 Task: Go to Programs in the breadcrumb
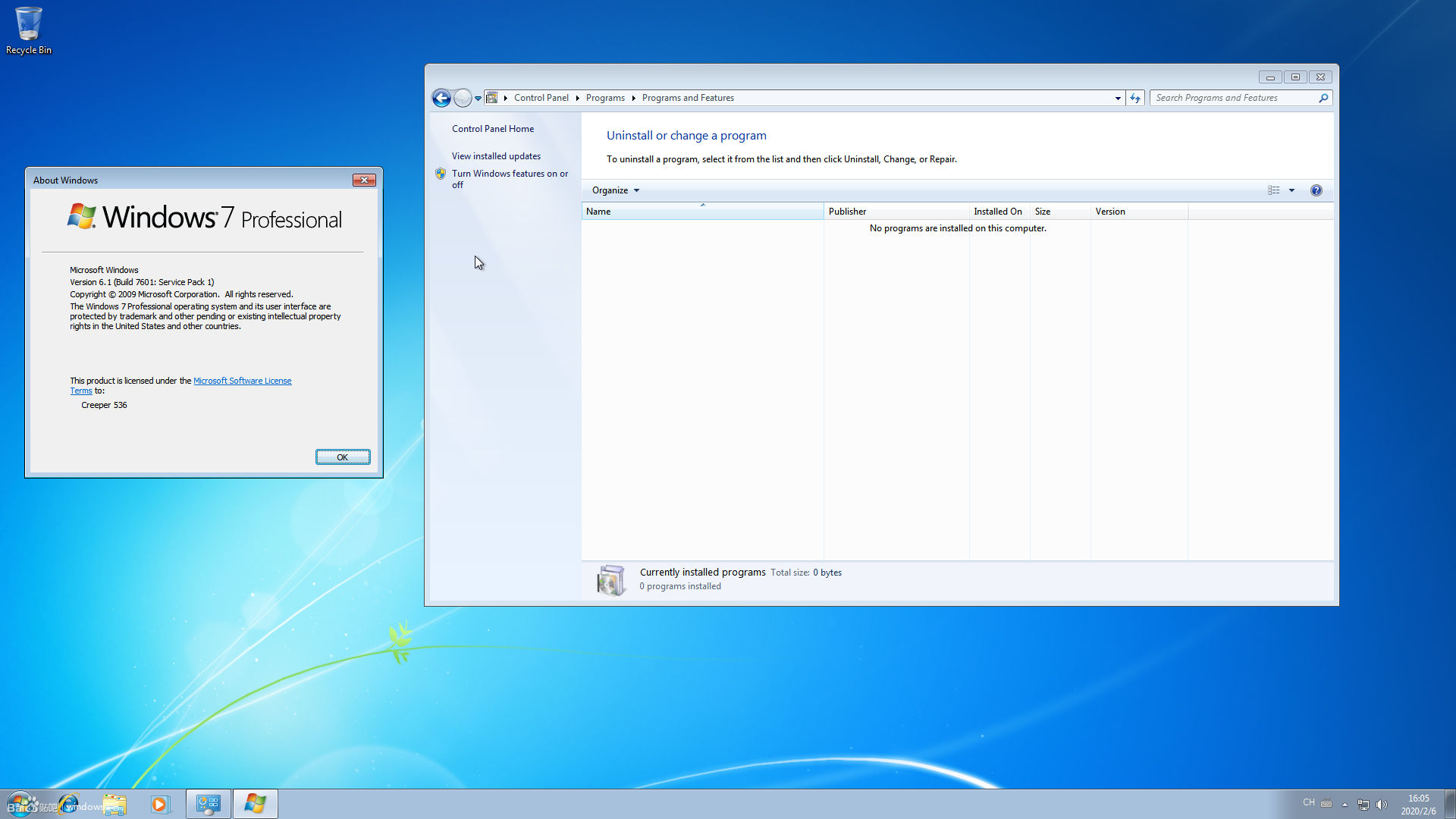tap(605, 98)
